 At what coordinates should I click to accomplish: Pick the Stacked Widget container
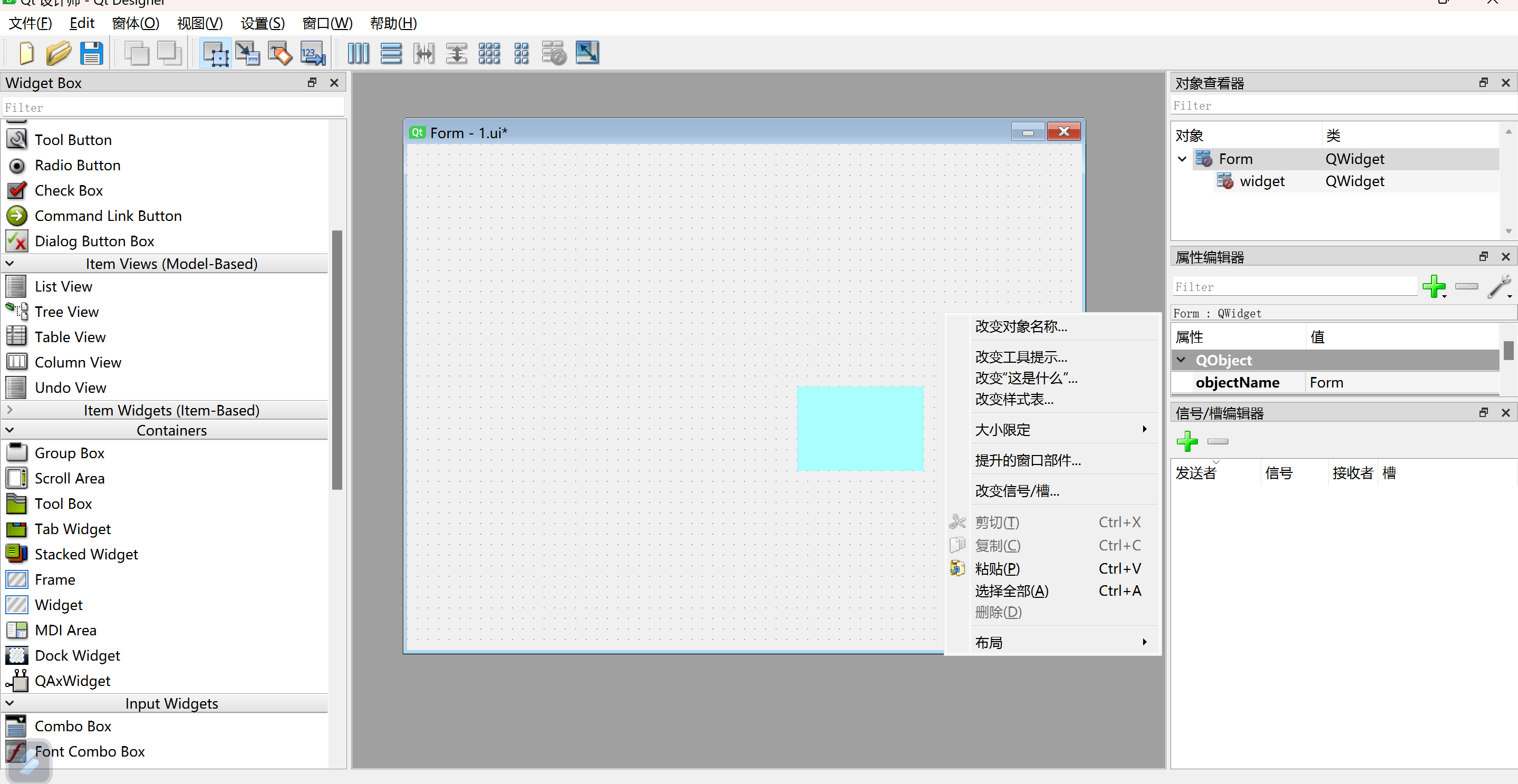(x=86, y=554)
